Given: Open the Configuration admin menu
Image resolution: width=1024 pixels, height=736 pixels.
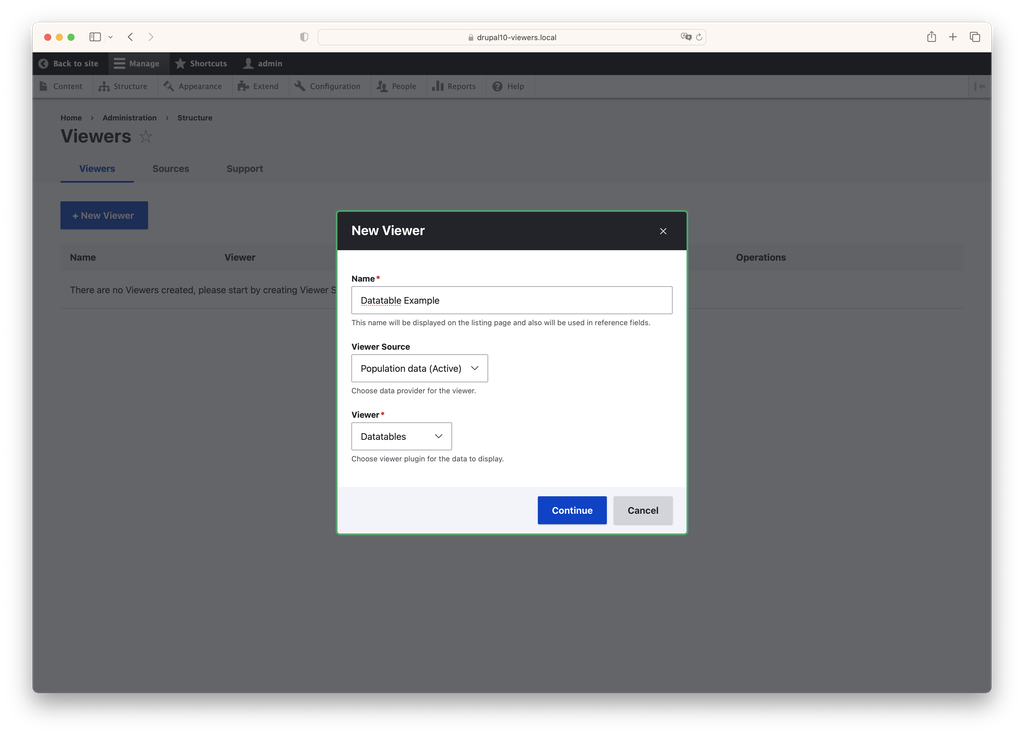Looking at the screenshot, I should (x=327, y=86).
